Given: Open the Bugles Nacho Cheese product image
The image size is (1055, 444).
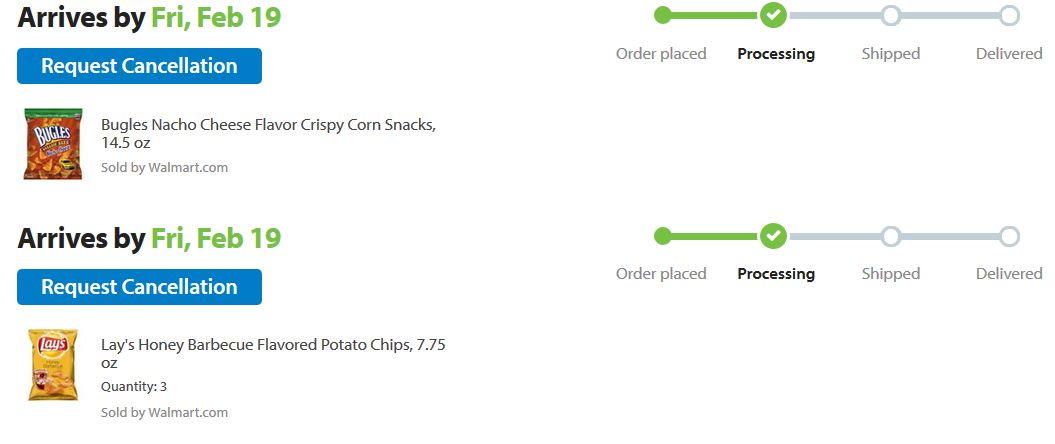Looking at the screenshot, I should click(48, 145).
